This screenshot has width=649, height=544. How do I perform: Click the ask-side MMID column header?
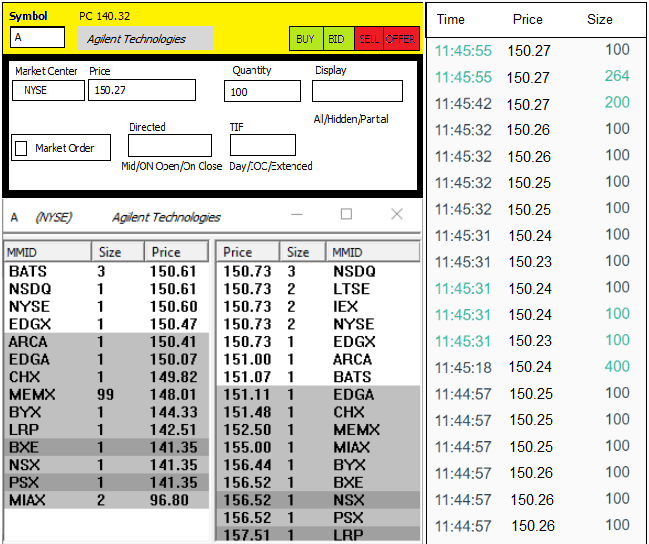tap(373, 252)
